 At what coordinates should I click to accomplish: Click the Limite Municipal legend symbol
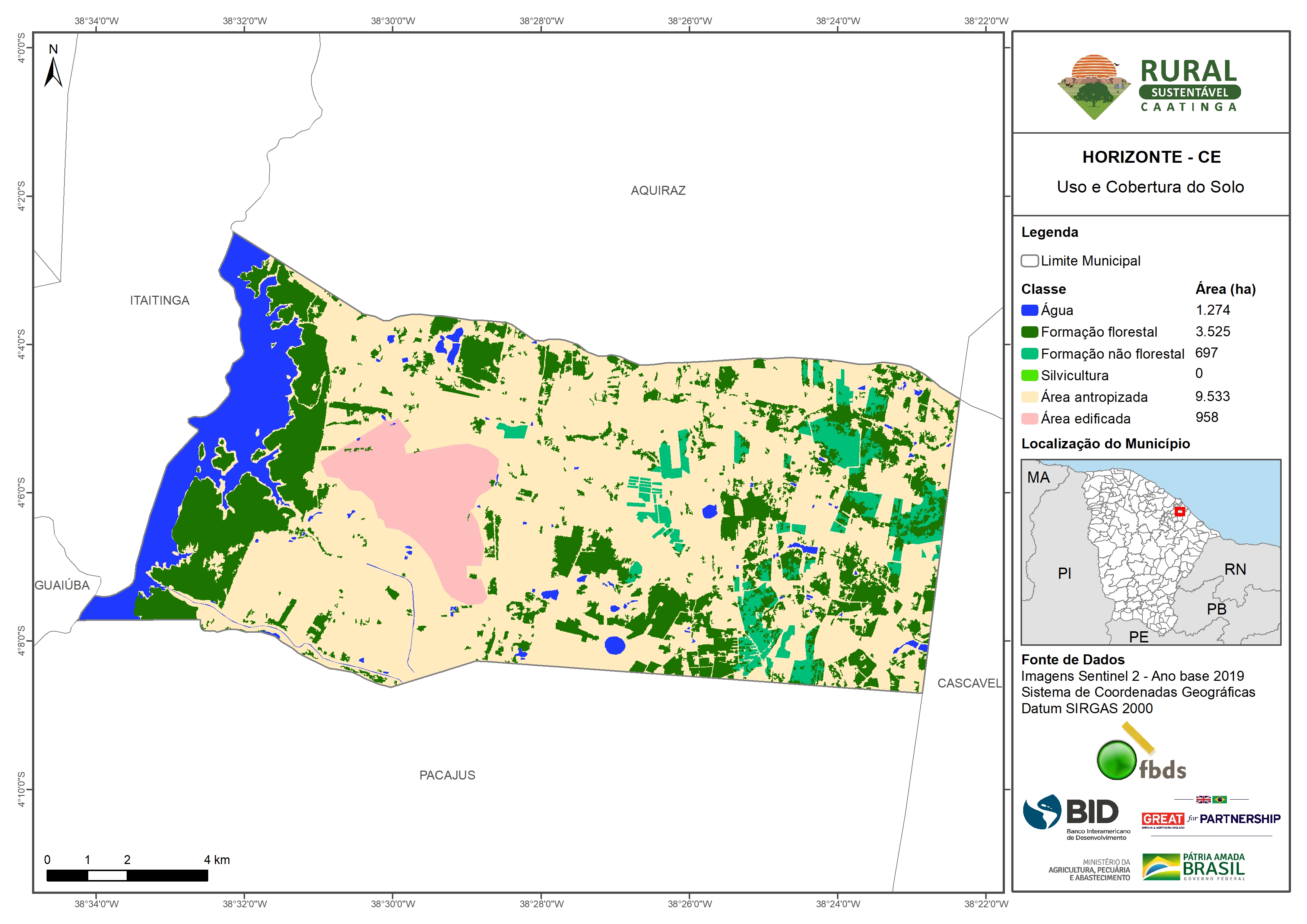point(1029,261)
